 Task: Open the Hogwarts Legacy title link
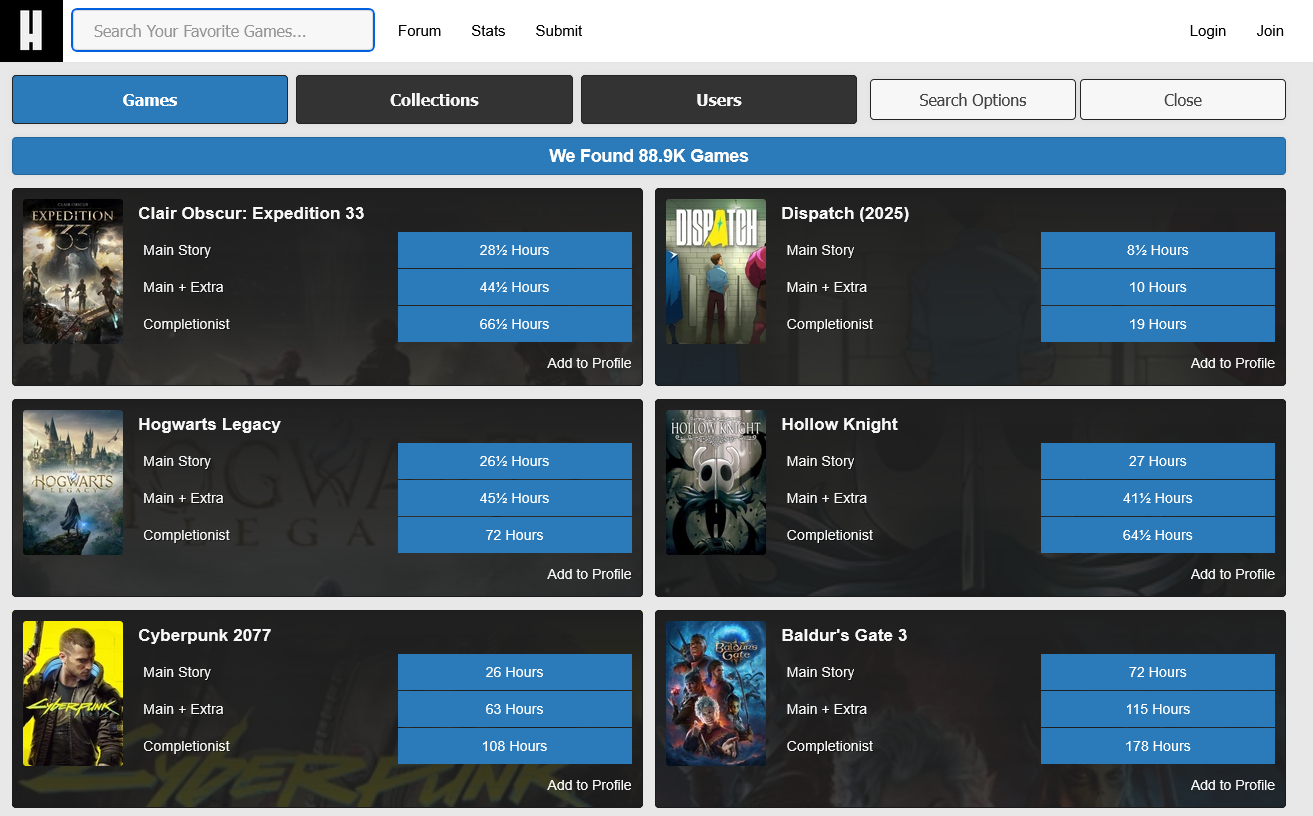click(209, 424)
